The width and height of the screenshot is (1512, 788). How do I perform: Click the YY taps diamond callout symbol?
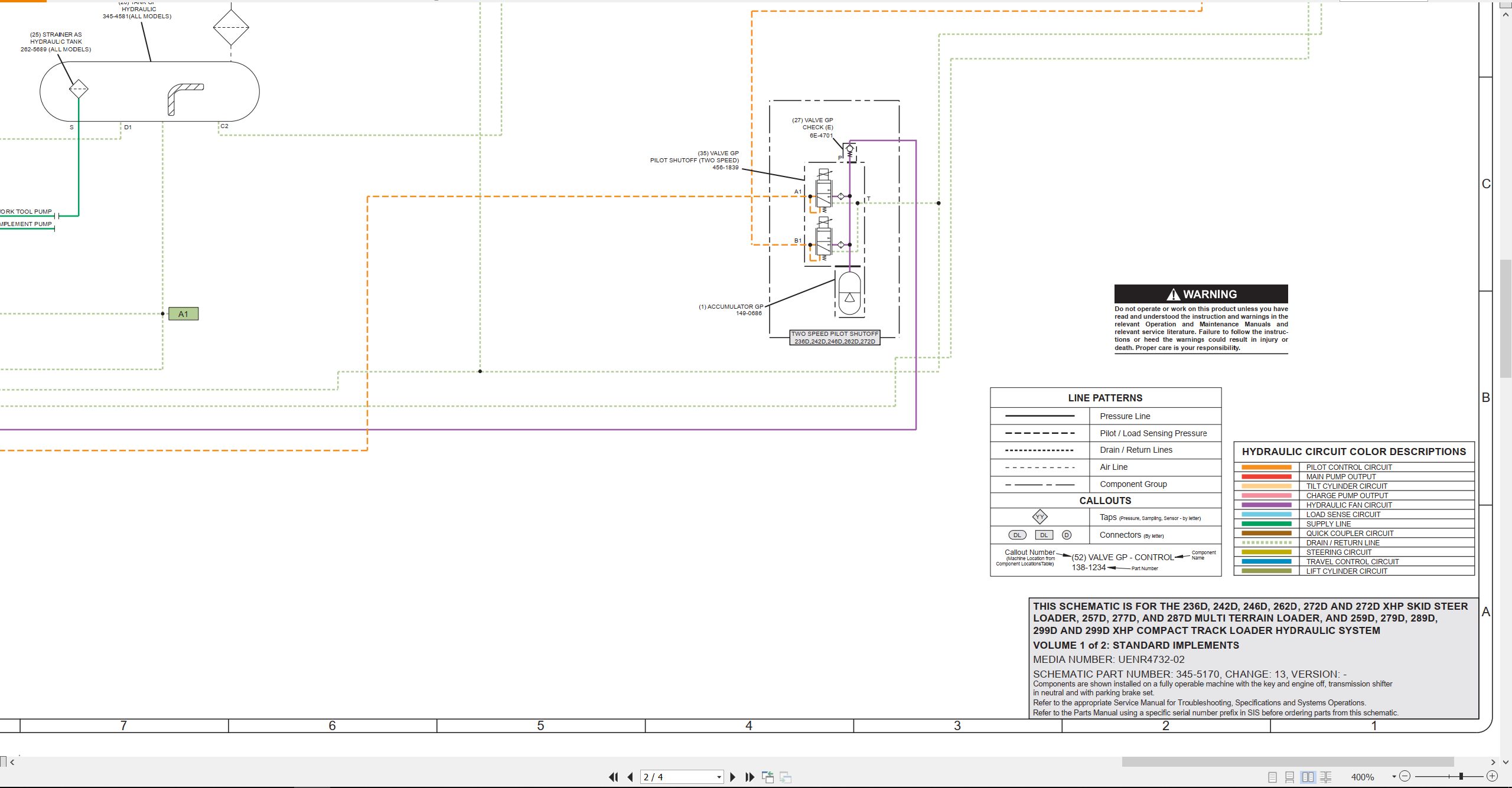tap(1039, 517)
